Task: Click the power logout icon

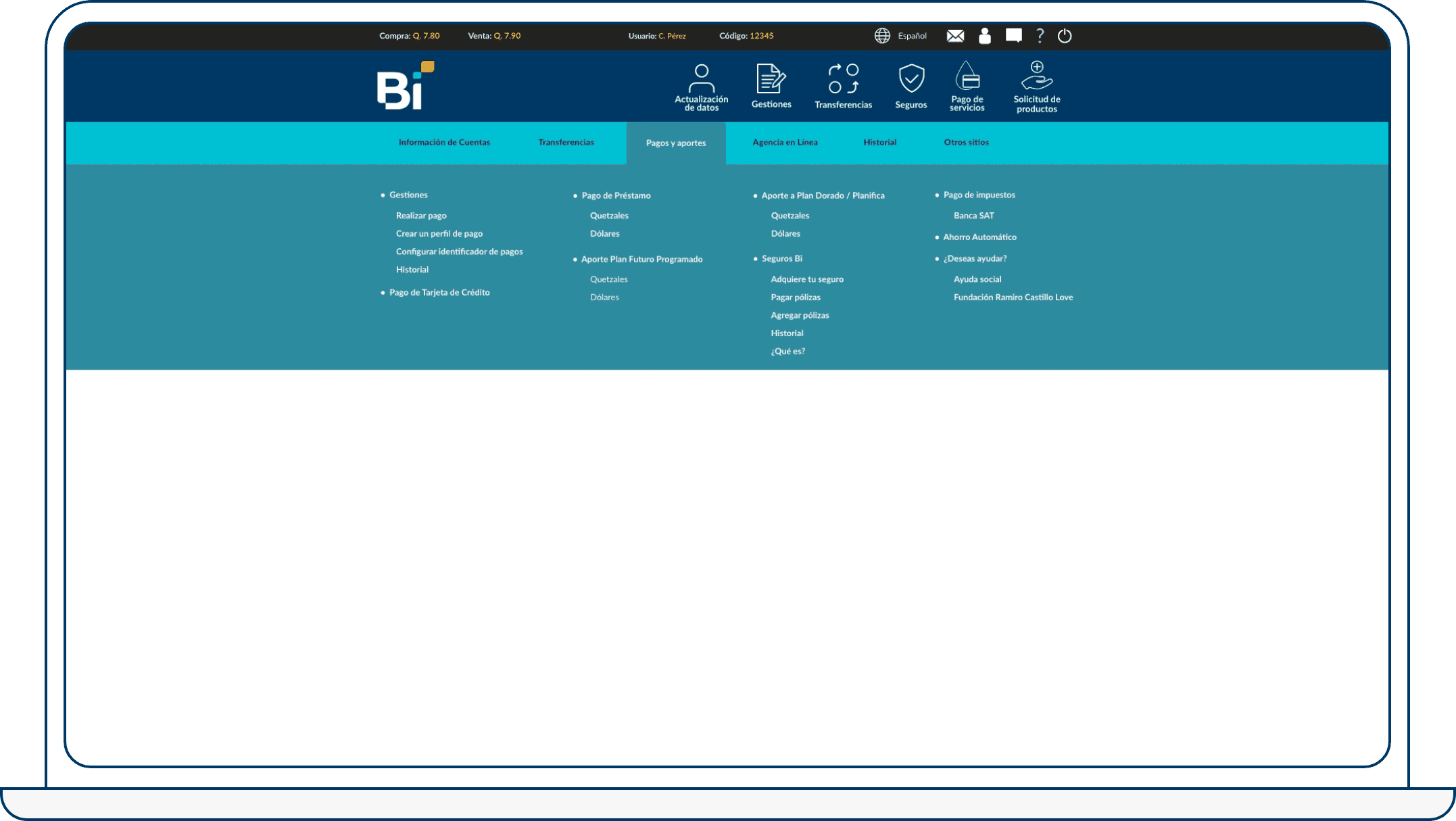Action: pyautogui.click(x=1065, y=36)
